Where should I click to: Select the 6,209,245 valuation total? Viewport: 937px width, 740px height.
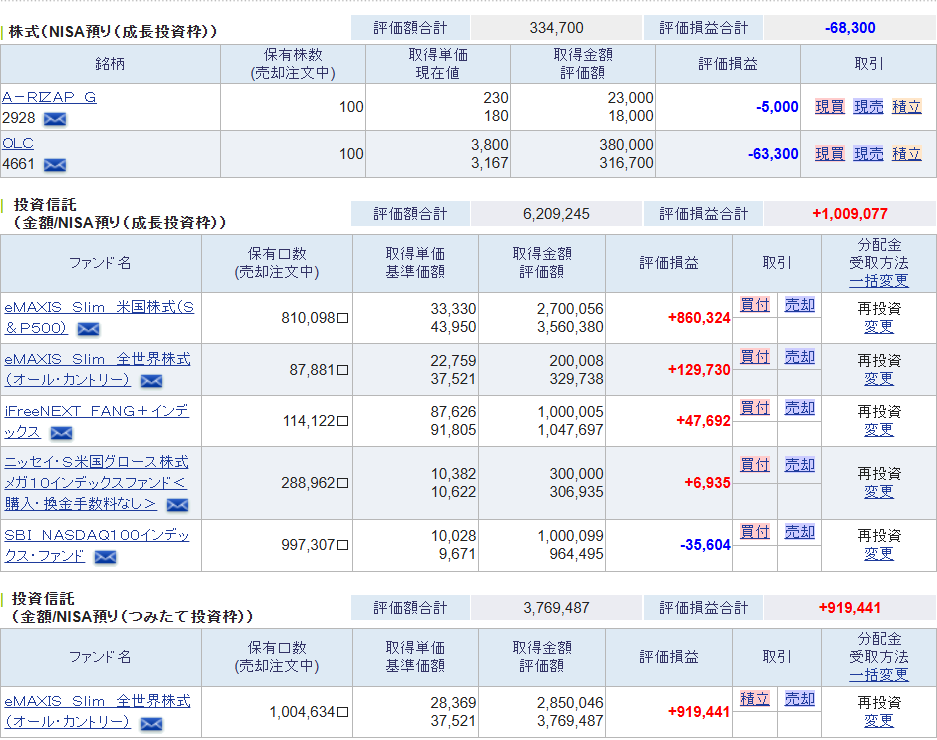pyautogui.click(x=556, y=214)
